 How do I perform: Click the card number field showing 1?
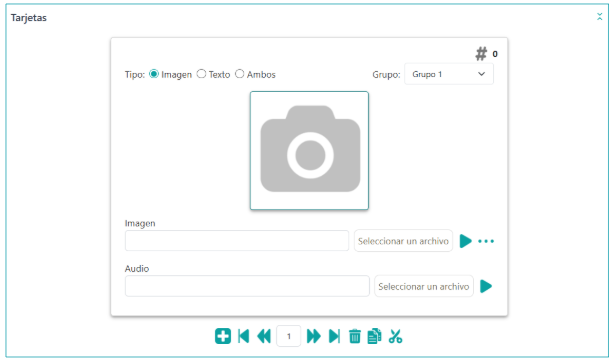tap(289, 336)
